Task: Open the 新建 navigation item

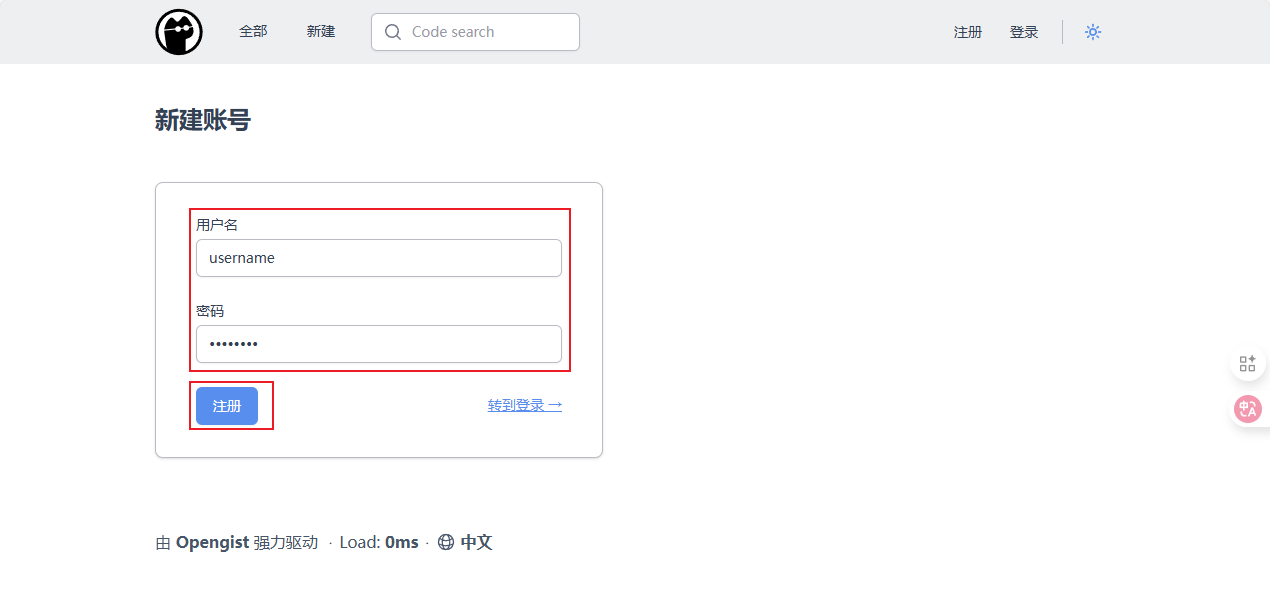Action: (x=321, y=32)
